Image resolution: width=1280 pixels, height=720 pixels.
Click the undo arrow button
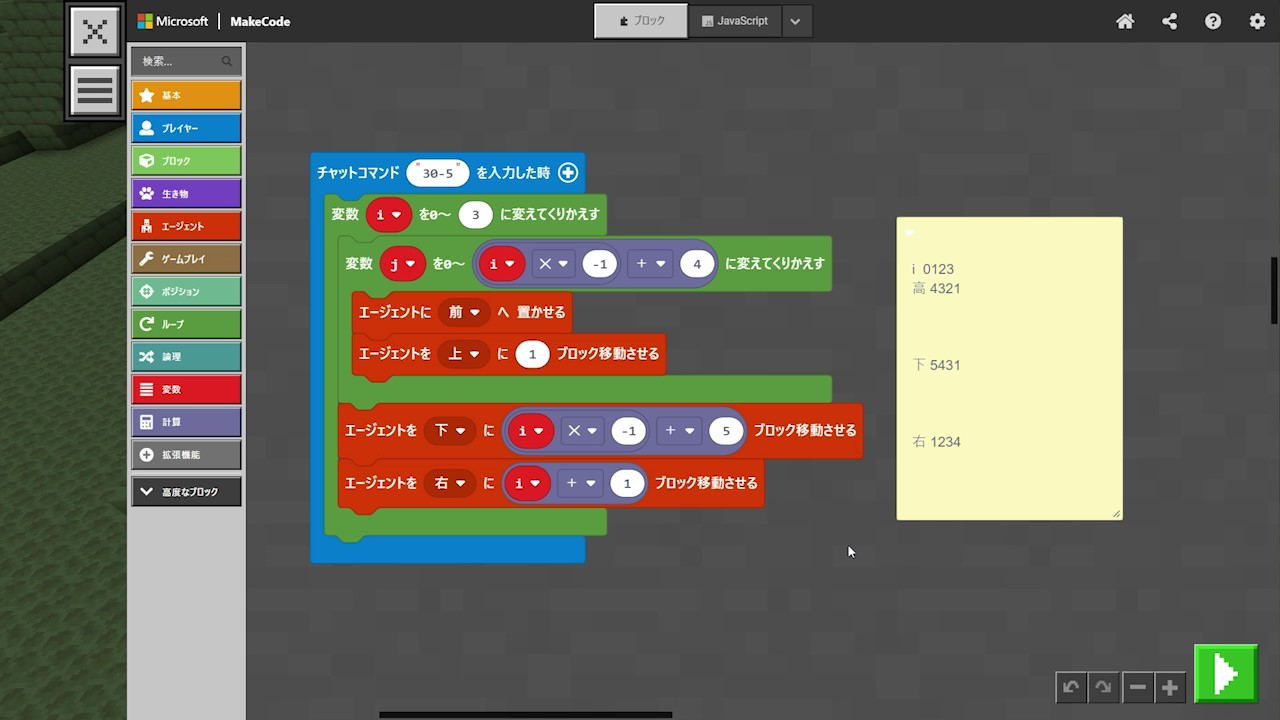[1071, 687]
